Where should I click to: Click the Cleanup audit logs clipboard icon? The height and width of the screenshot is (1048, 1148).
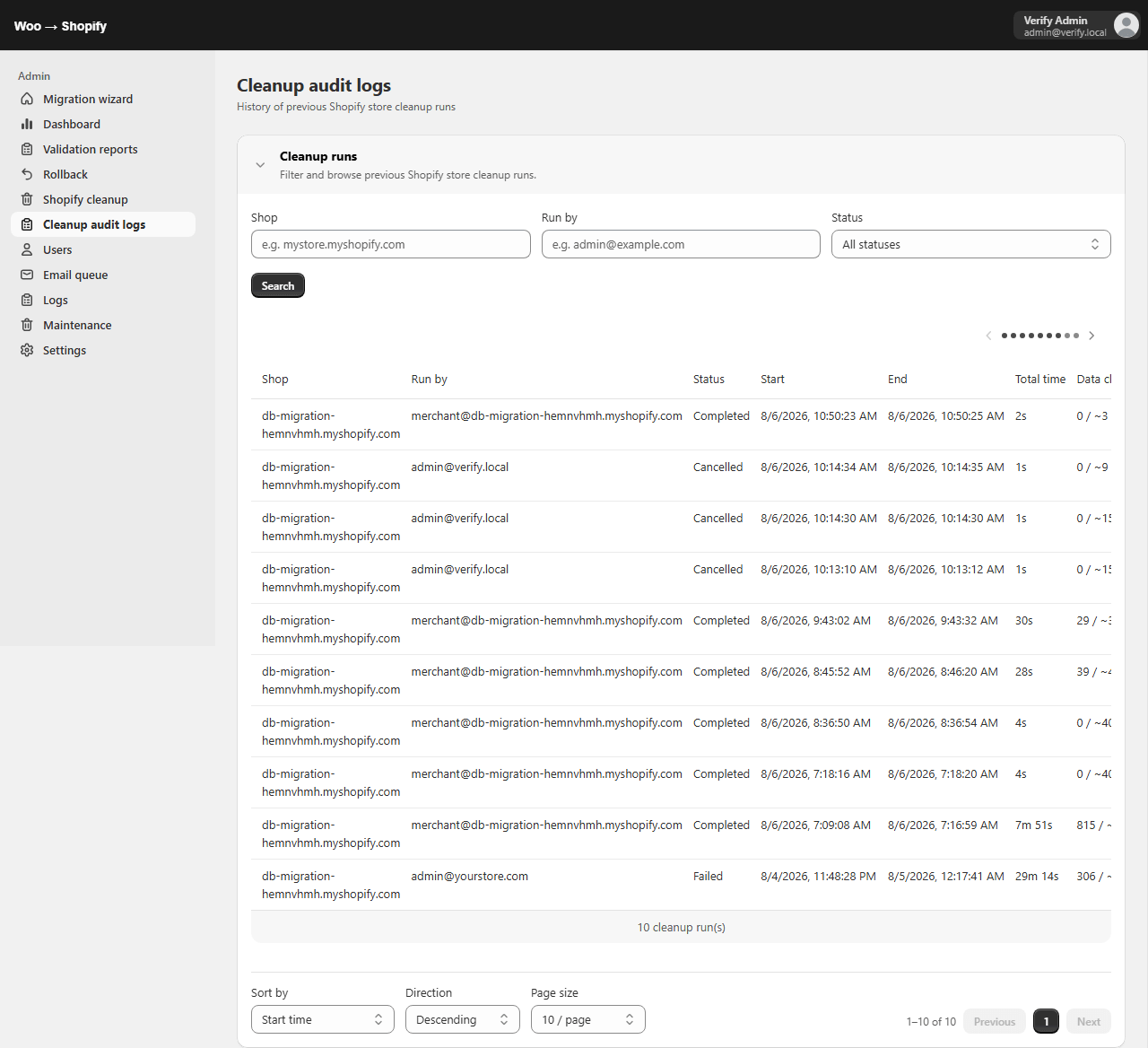(27, 224)
